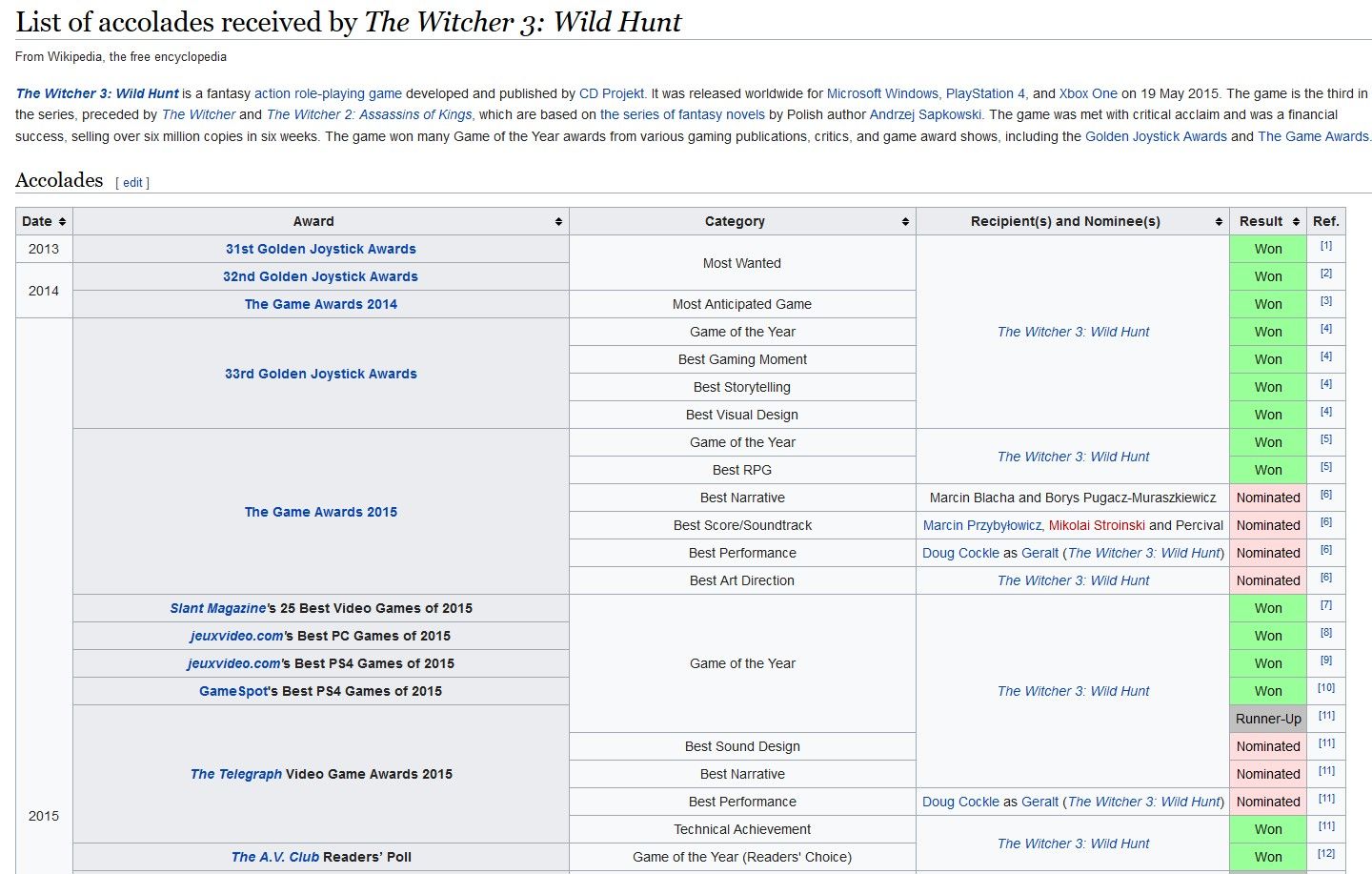
Task: Go to the 32nd Golden Joystick Awards
Action: [321, 276]
